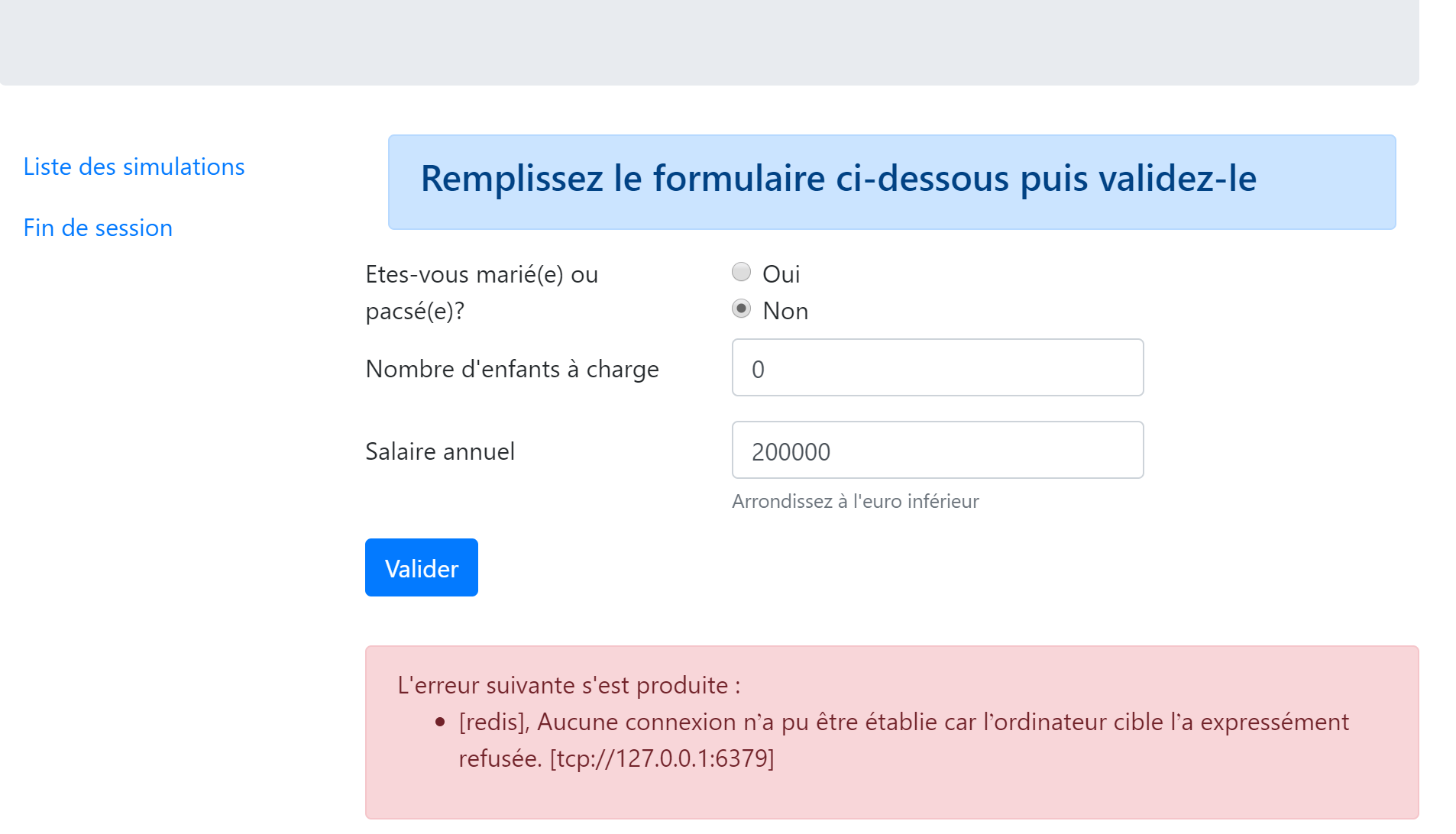Click the 'Oui' label text
The width and height of the screenshot is (1456, 834).
[781, 274]
